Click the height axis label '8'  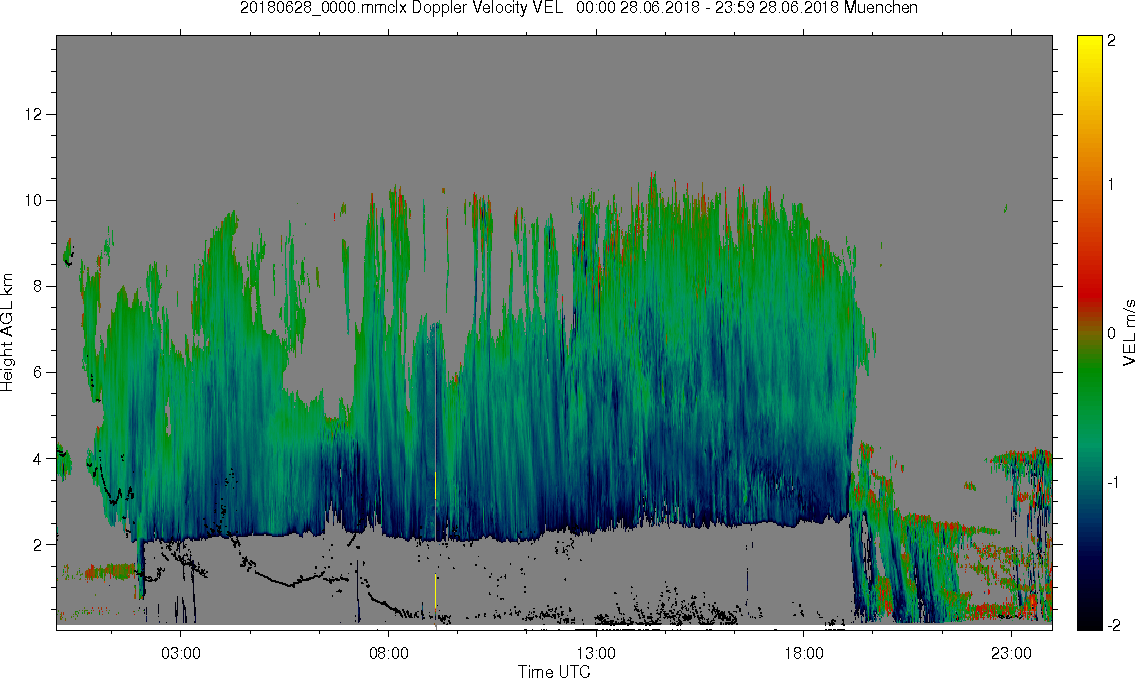[x=38, y=287]
